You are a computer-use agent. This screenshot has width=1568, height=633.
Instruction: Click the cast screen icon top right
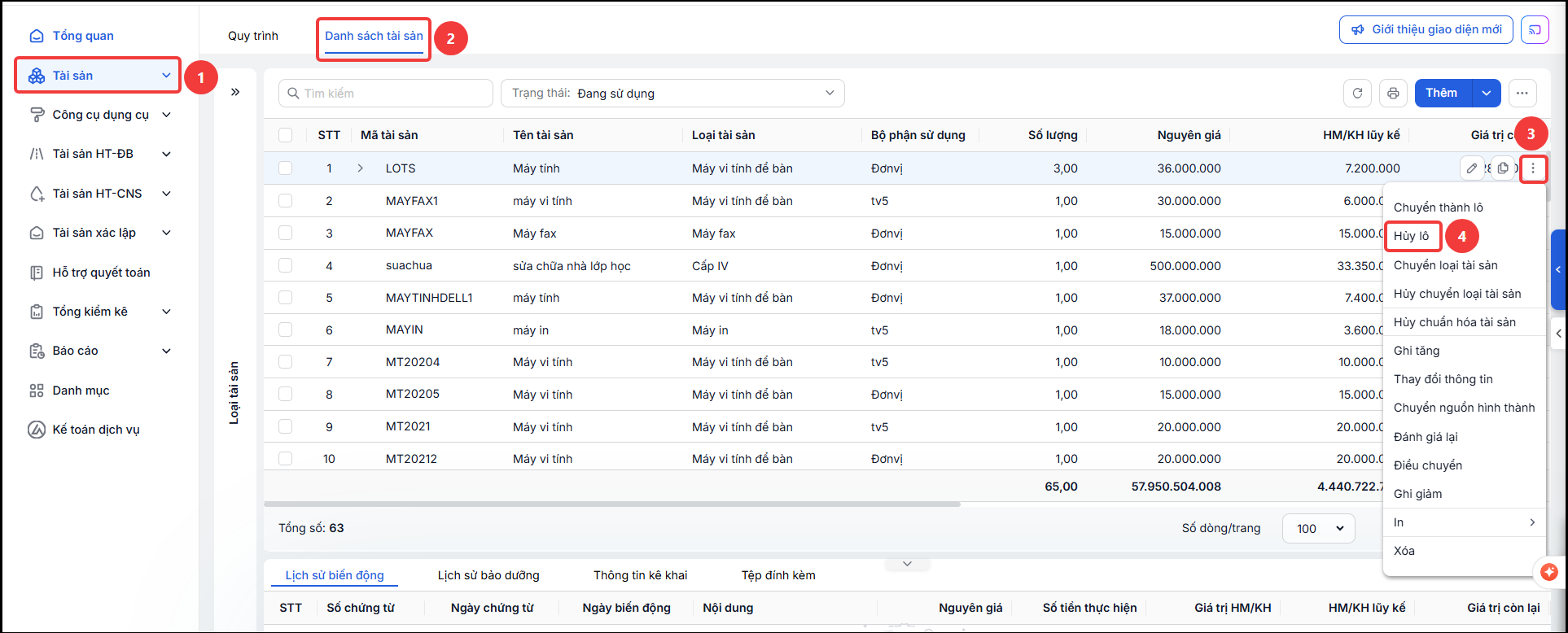1535,29
